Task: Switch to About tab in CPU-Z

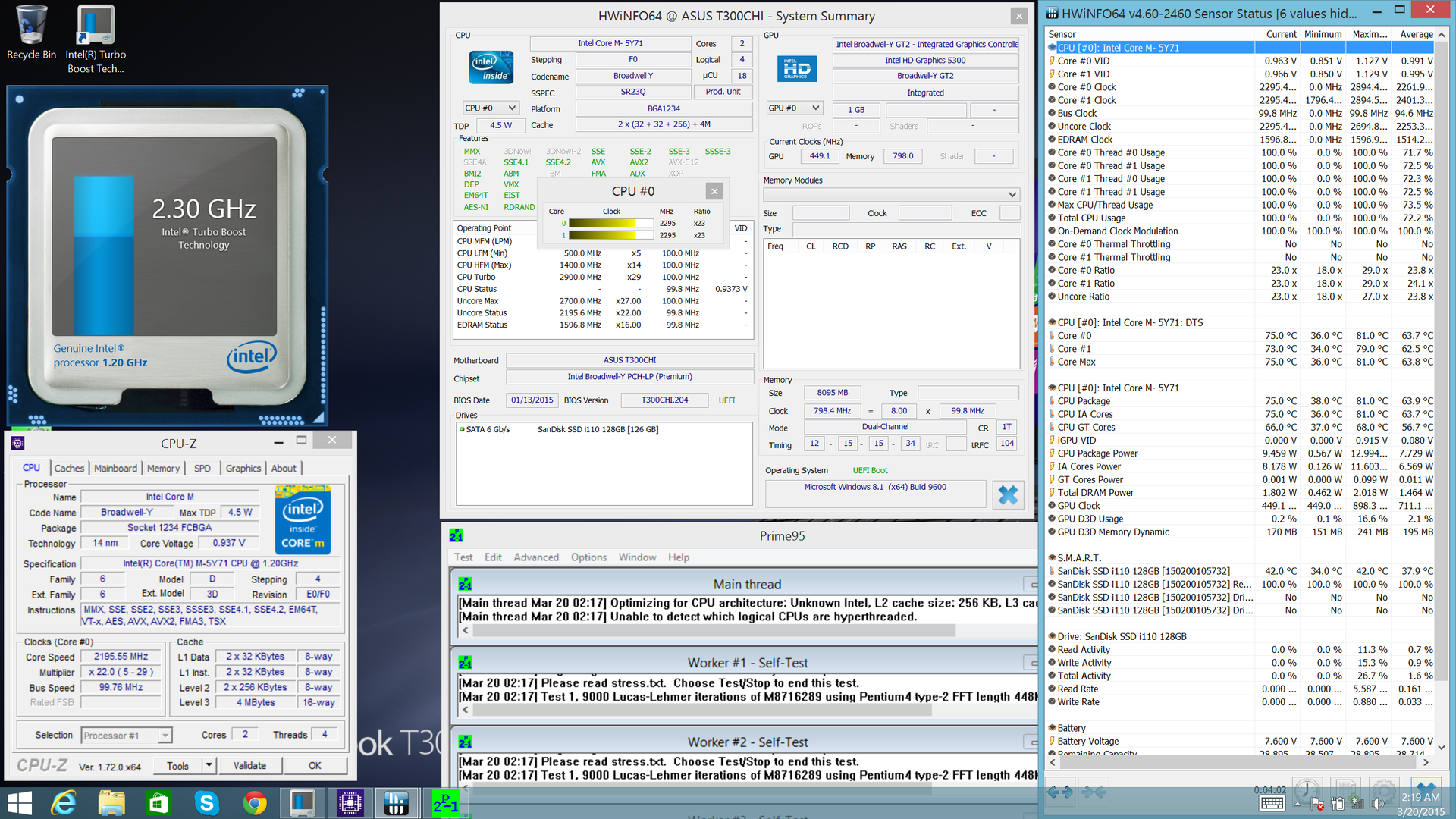Action: pos(284,468)
